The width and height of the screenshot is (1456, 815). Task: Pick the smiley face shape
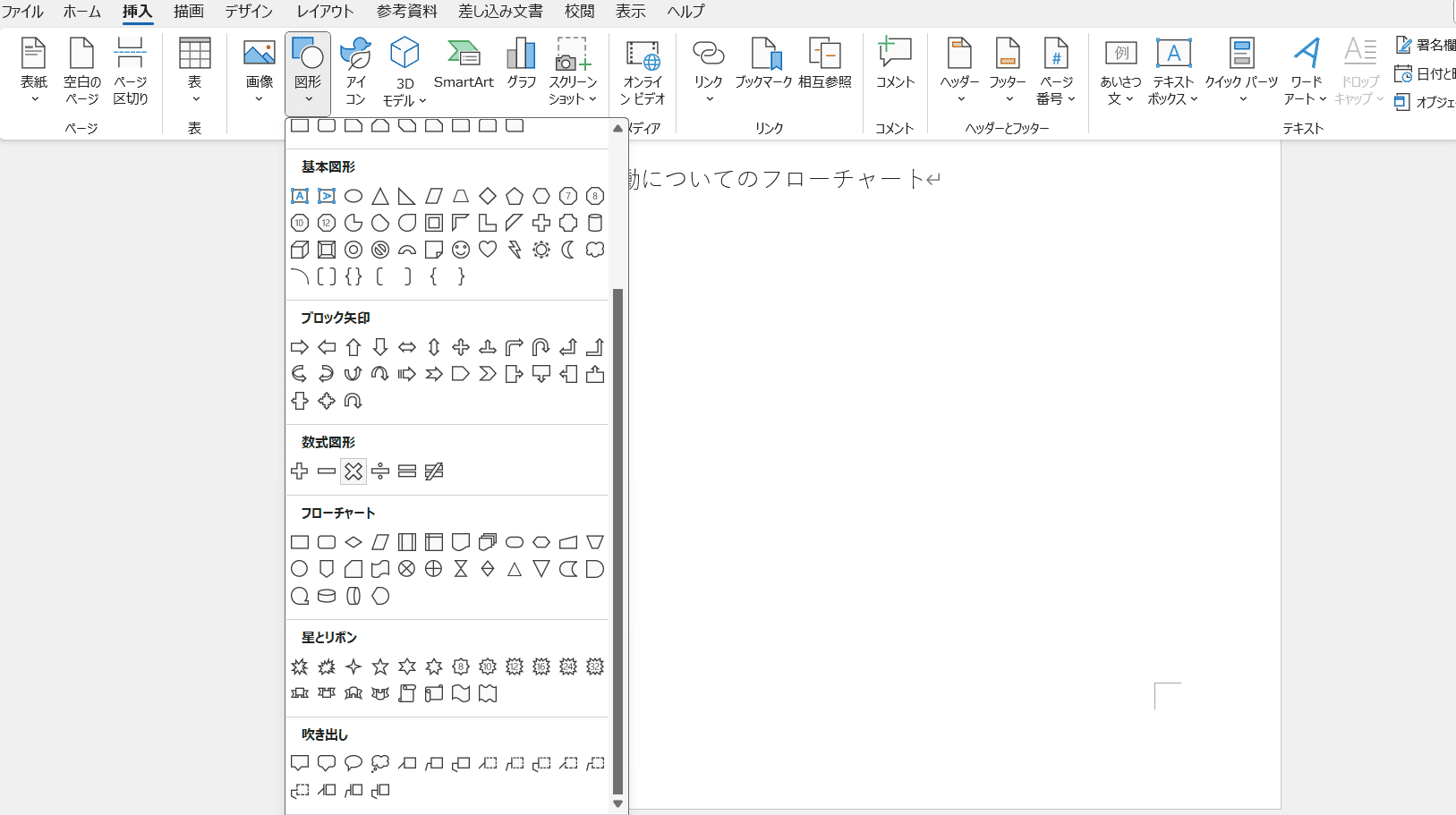[x=461, y=250]
